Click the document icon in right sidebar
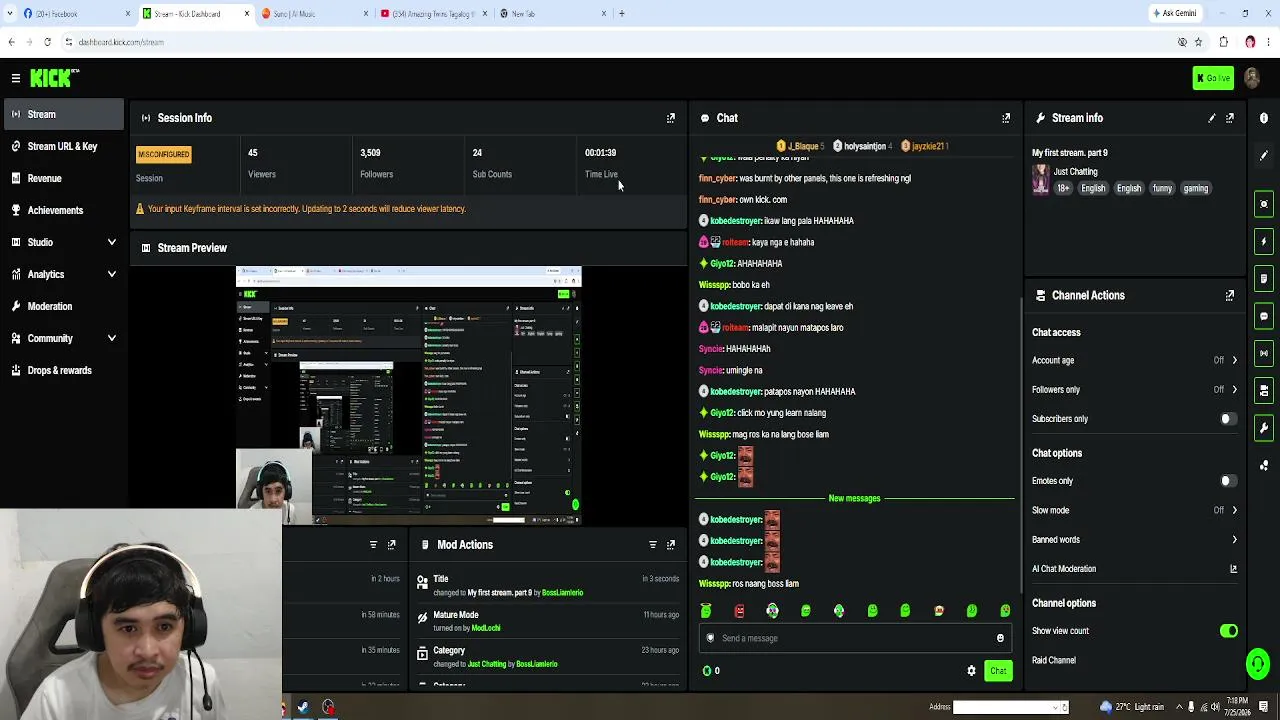 point(1264,279)
